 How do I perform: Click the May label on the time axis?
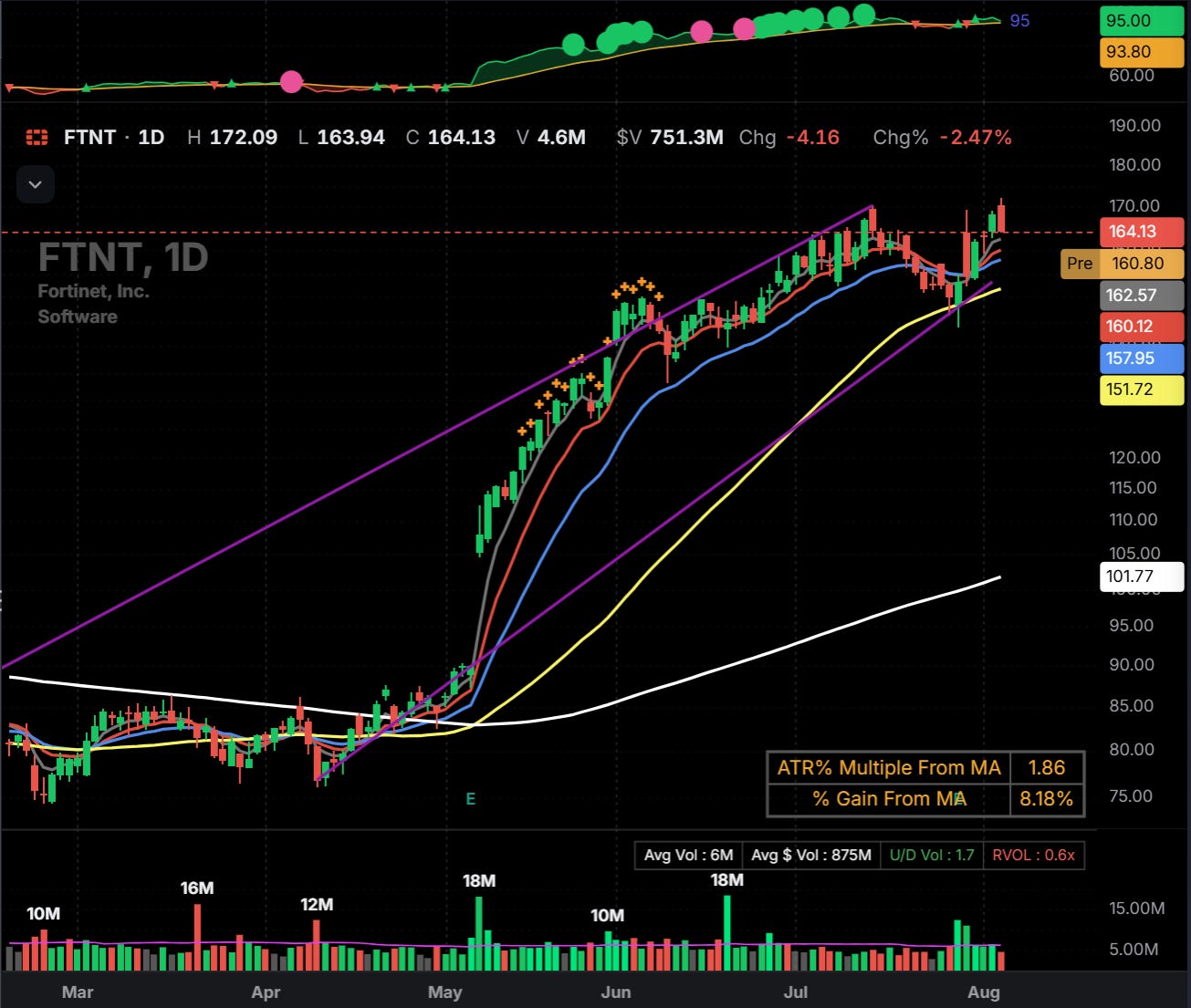click(x=445, y=992)
